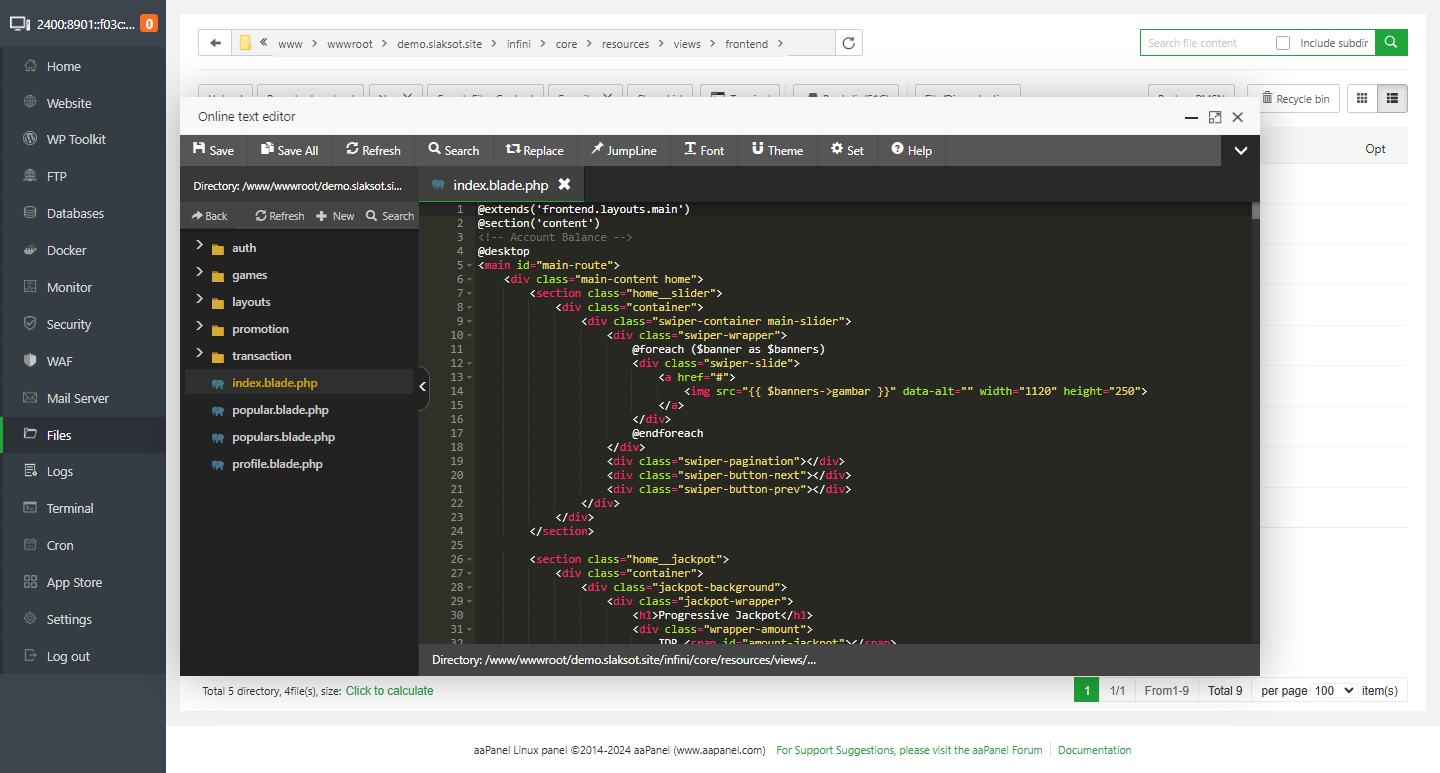Collapse the file tree sidebar handle
This screenshot has width=1440, height=773.
[x=422, y=386]
